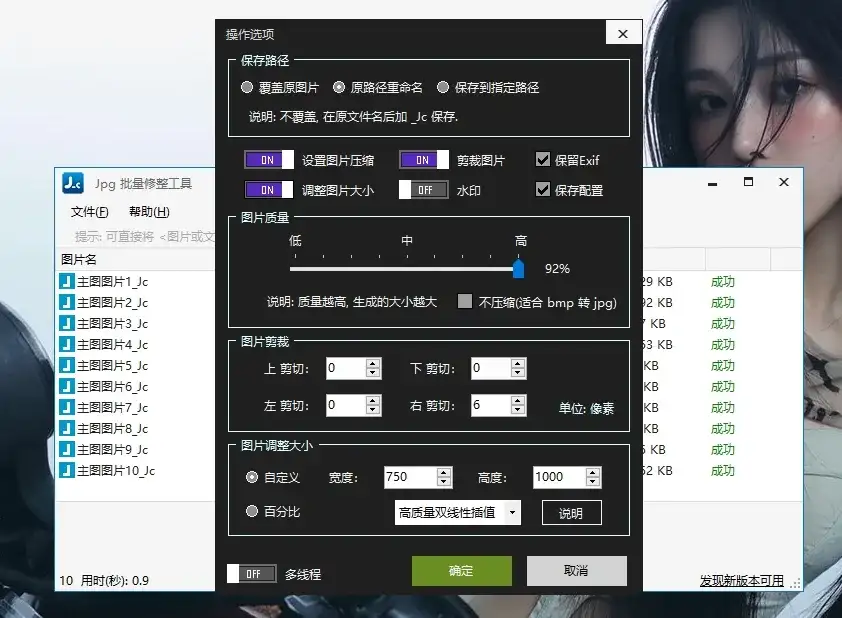Uncheck the 保留Exif checkbox
The width and height of the screenshot is (842, 618).
[543, 160]
